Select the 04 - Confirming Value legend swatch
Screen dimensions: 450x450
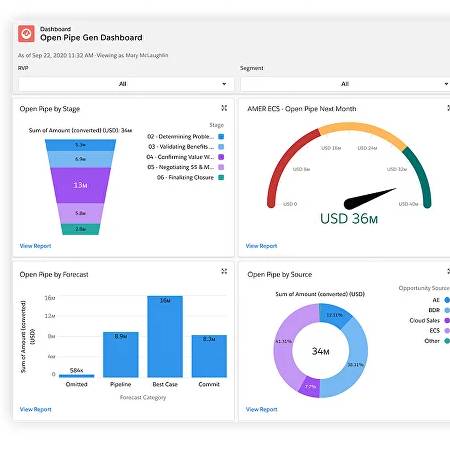click(x=221, y=157)
